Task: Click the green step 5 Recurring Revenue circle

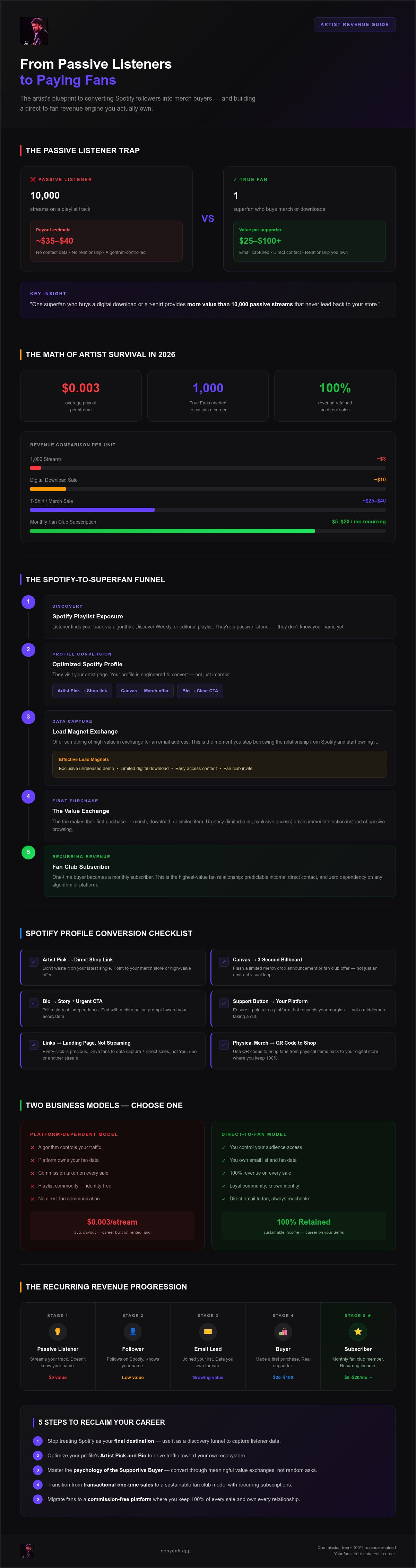Action: (28, 851)
